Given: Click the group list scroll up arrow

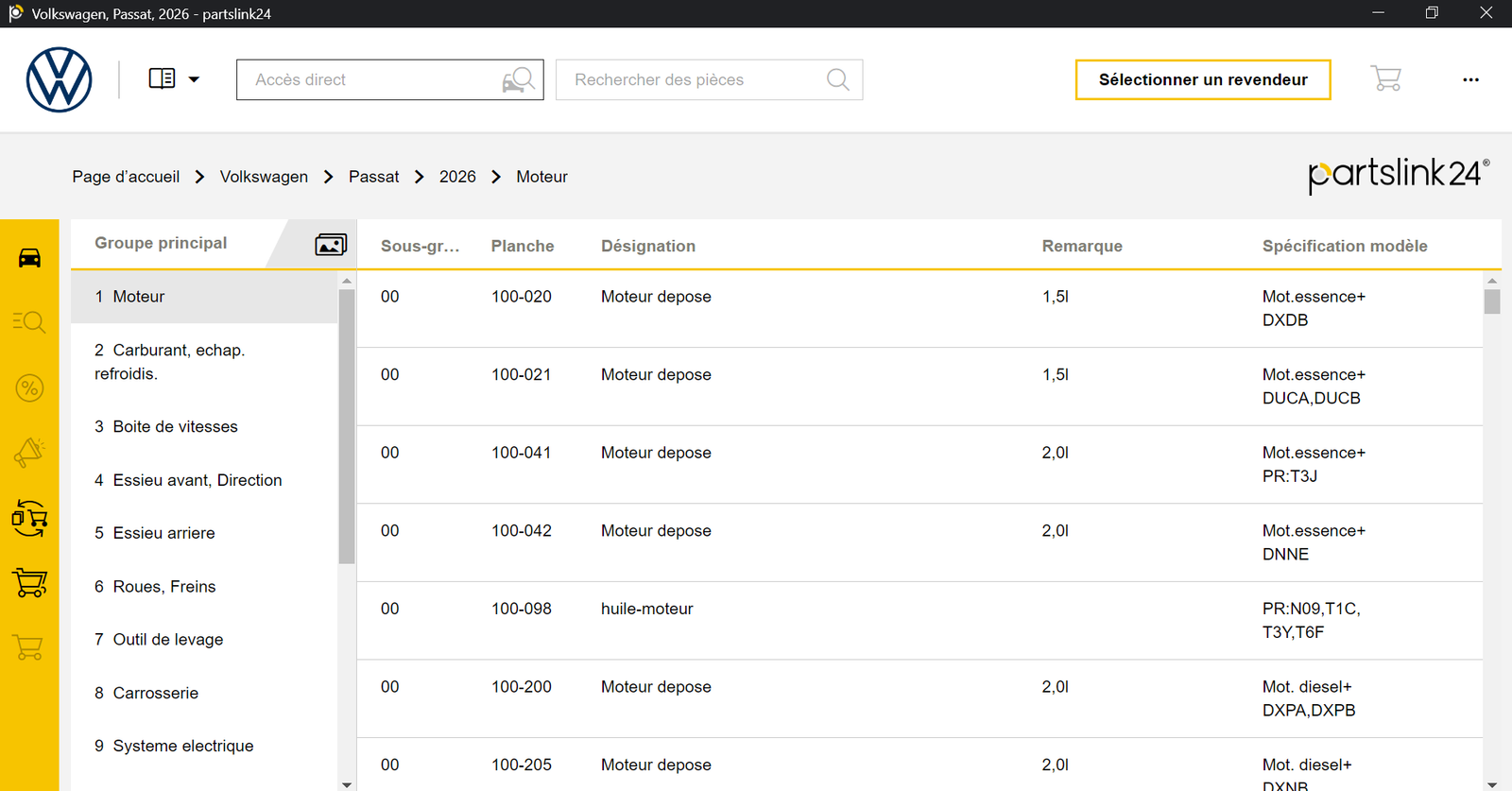Looking at the screenshot, I should click(x=347, y=281).
